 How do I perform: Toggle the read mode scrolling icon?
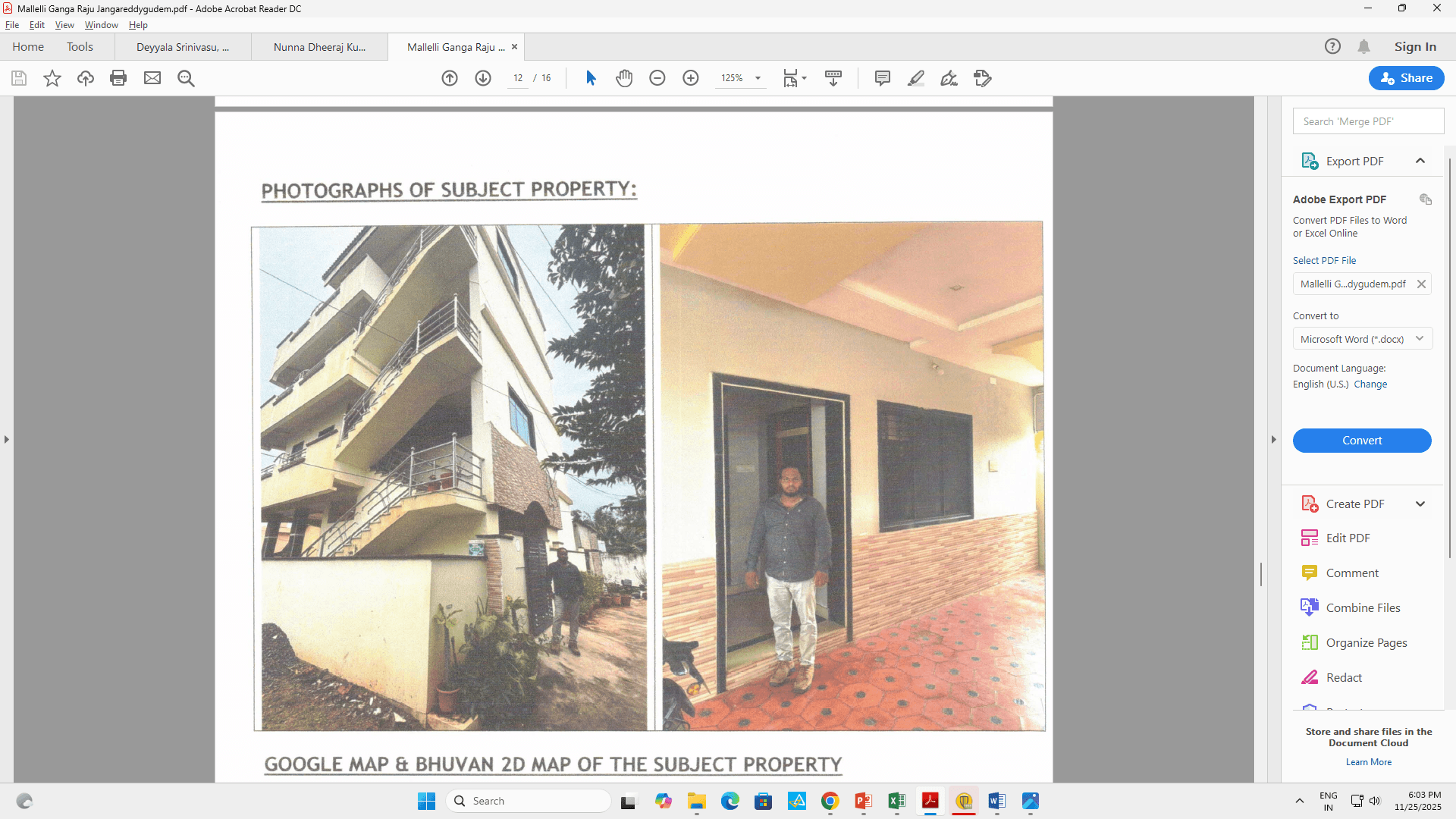(x=833, y=78)
